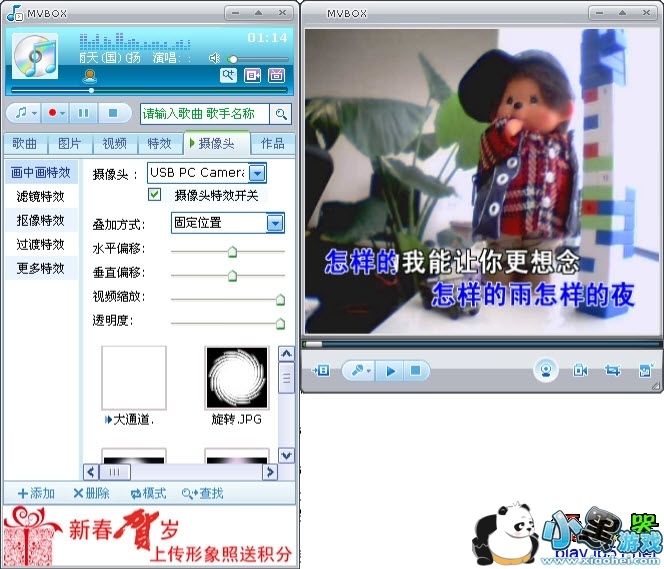
Task: Select 抠像特效 in the sidebar
Action: coord(41,221)
